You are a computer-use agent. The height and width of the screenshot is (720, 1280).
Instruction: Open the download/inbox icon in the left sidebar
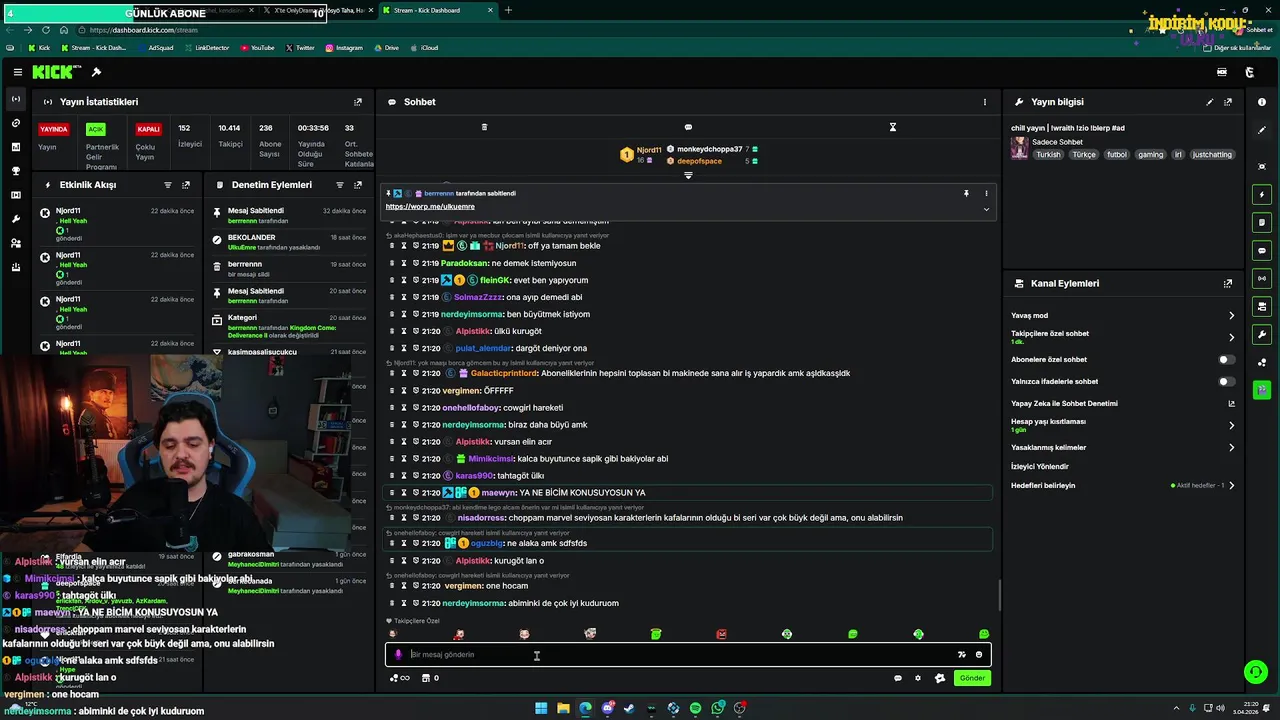pos(15,267)
